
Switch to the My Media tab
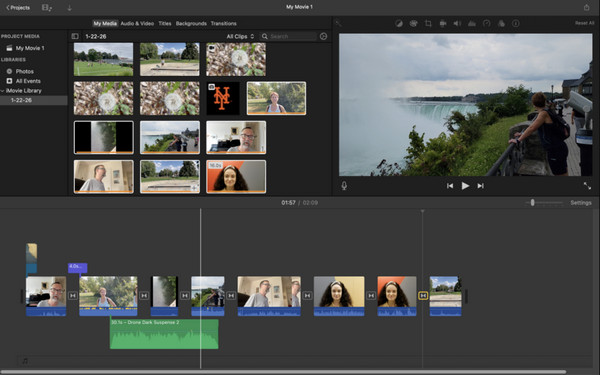(105, 23)
